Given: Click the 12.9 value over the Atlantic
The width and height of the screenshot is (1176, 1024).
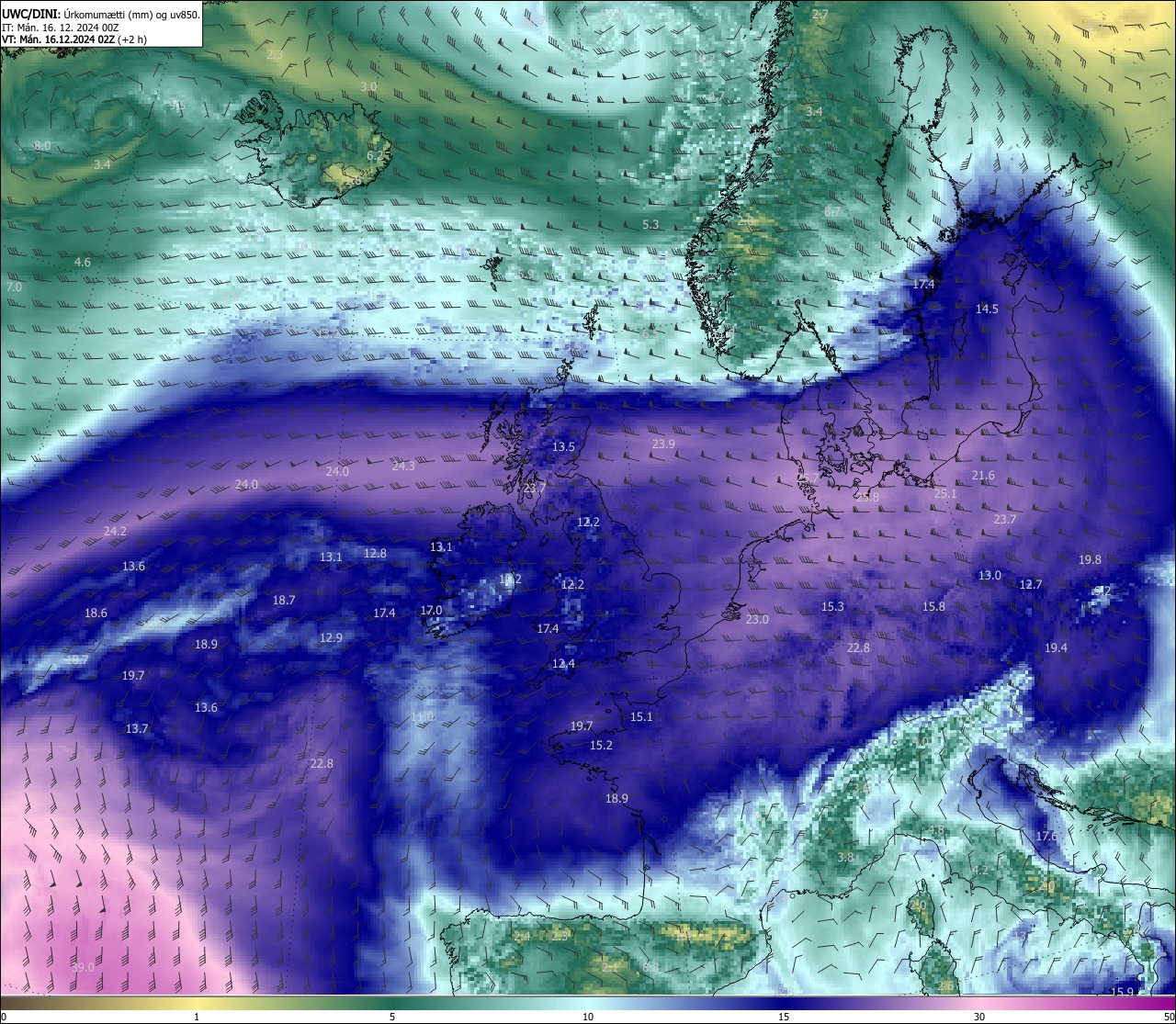Looking at the screenshot, I should [x=331, y=638].
